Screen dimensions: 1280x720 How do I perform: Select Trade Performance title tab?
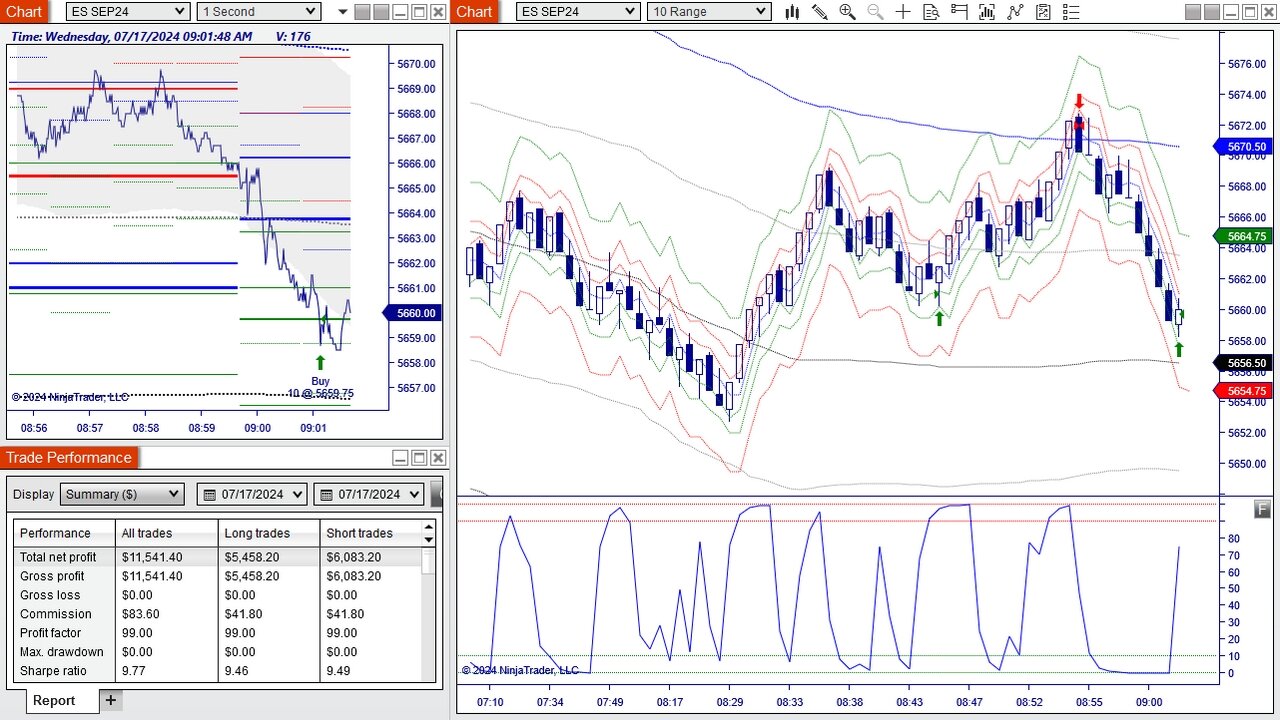69,457
